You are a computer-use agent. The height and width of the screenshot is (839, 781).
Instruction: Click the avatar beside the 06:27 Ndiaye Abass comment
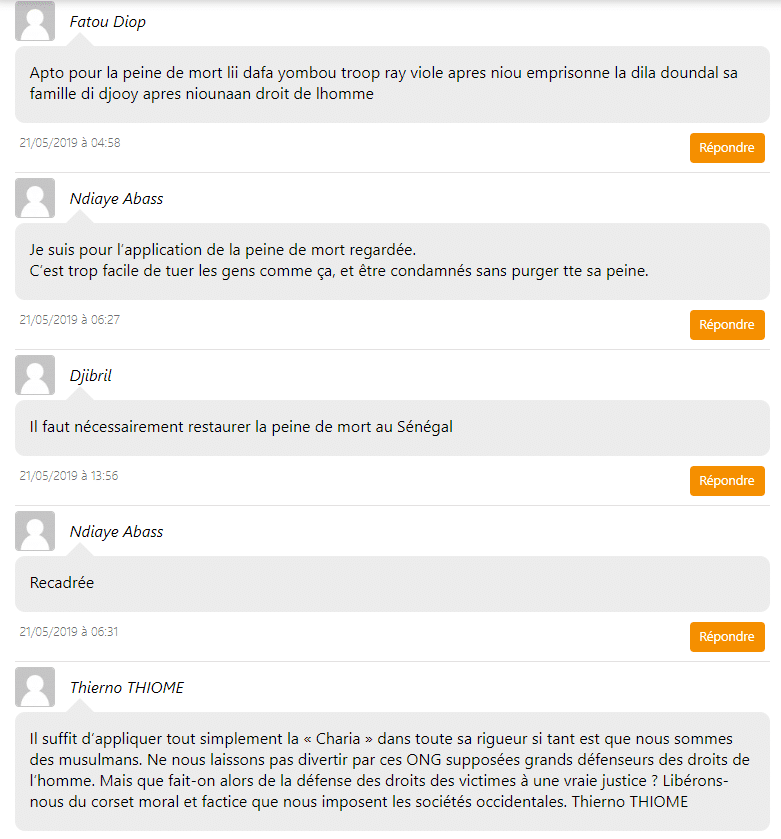(x=35, y=199)
